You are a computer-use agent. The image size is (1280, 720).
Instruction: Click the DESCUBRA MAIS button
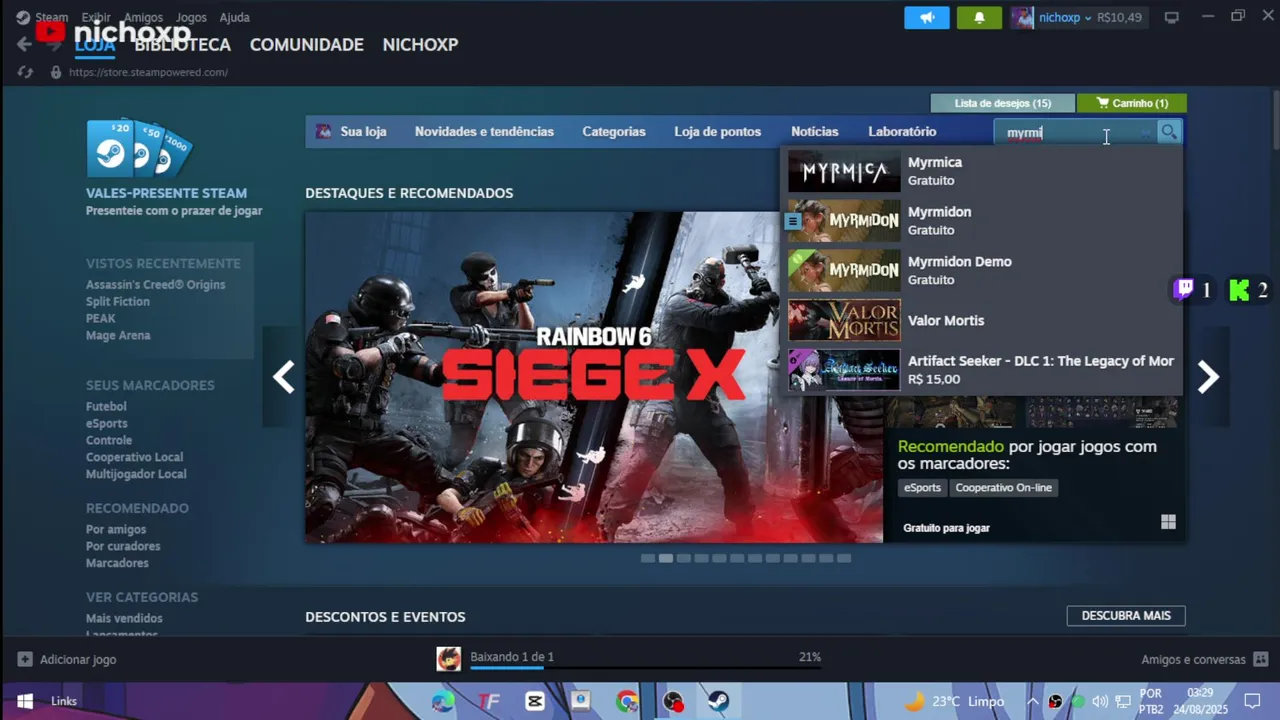[x=1126, y=615]
